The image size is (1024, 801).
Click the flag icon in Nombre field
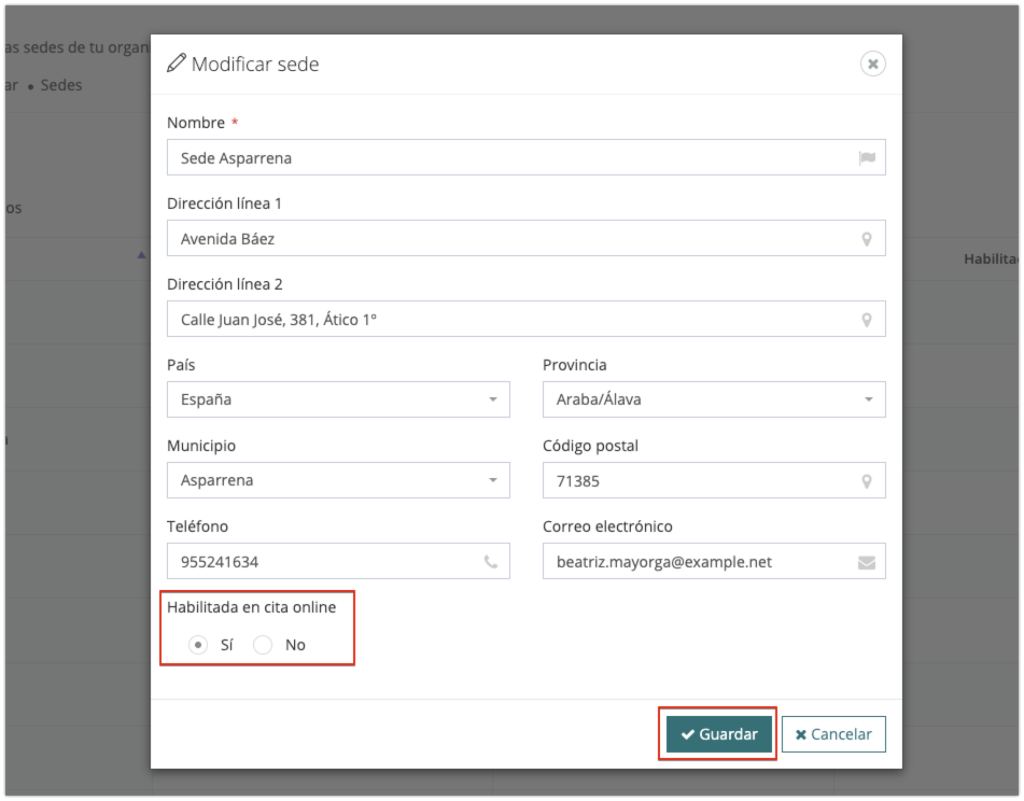pyautogui.click(x=866, y=158)
